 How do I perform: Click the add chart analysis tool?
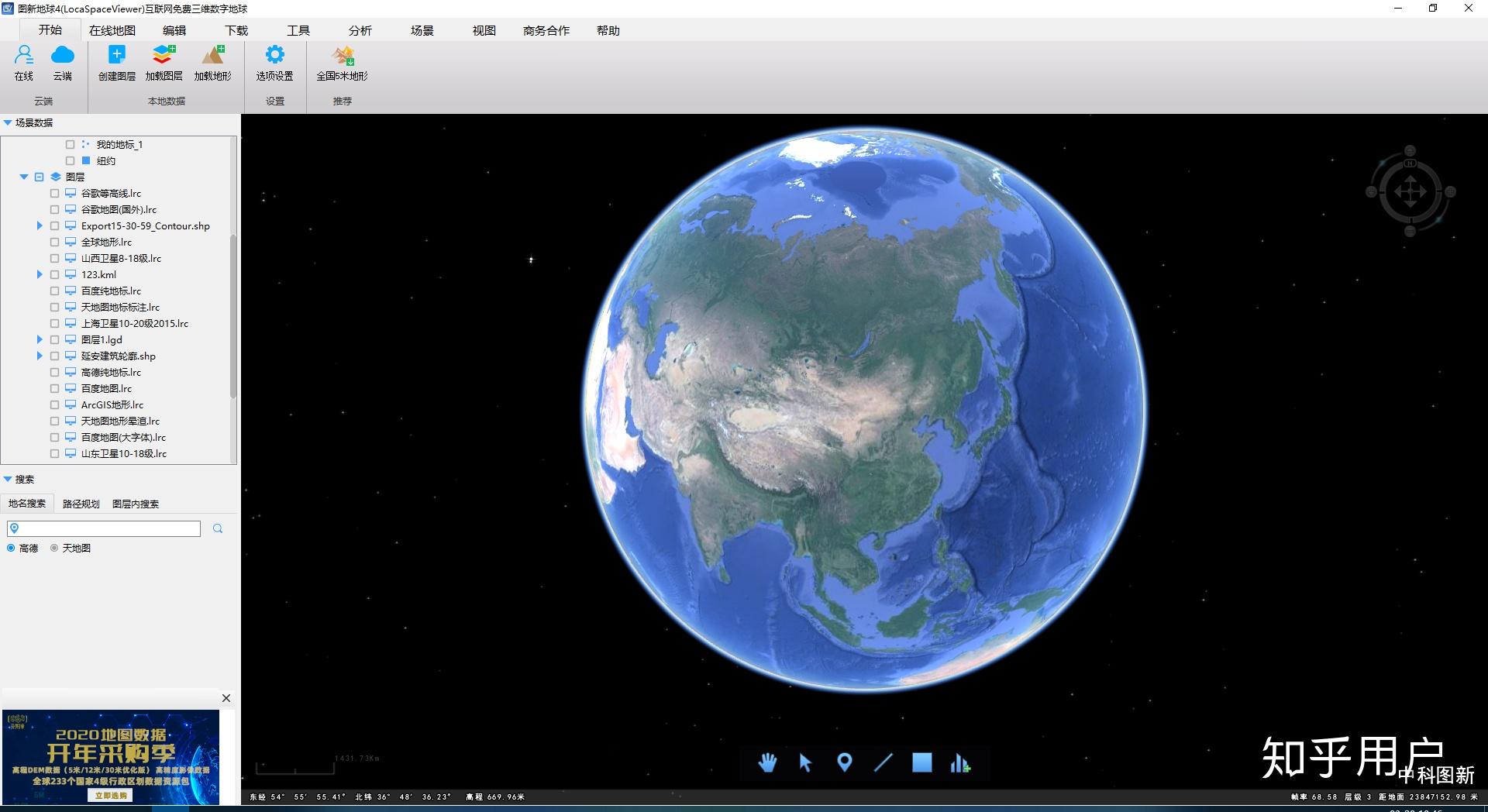coord(960,764)
